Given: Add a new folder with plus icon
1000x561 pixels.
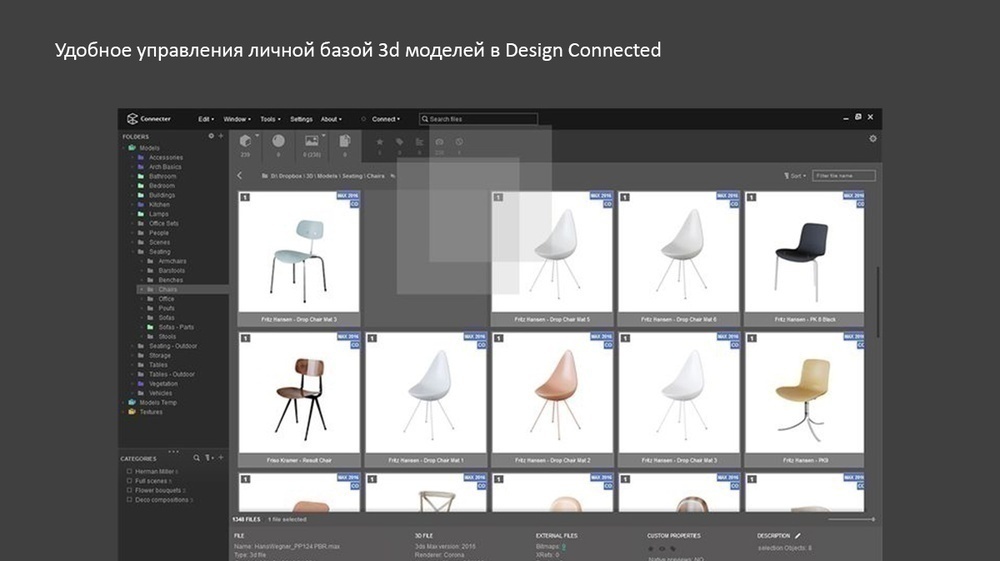Looking at the screenshot, I should point(221,136).
